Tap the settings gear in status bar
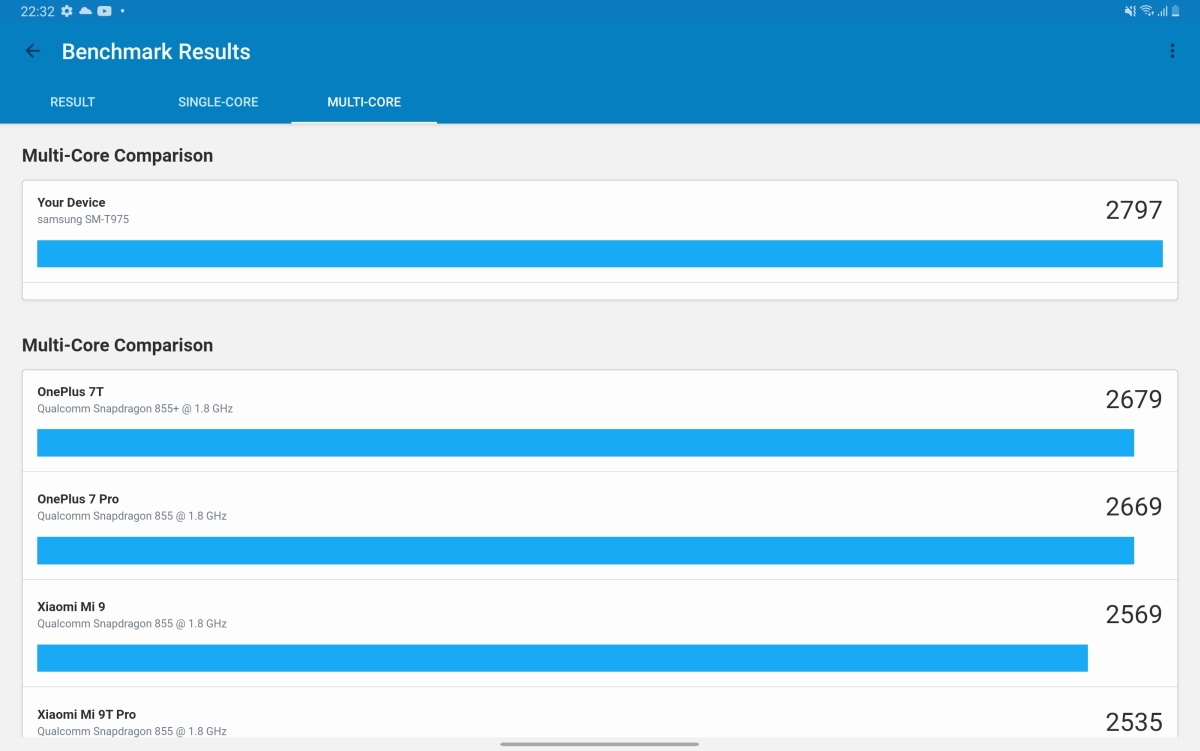Viewport: 1200px width, 751px height. click(x=67, y=11)
